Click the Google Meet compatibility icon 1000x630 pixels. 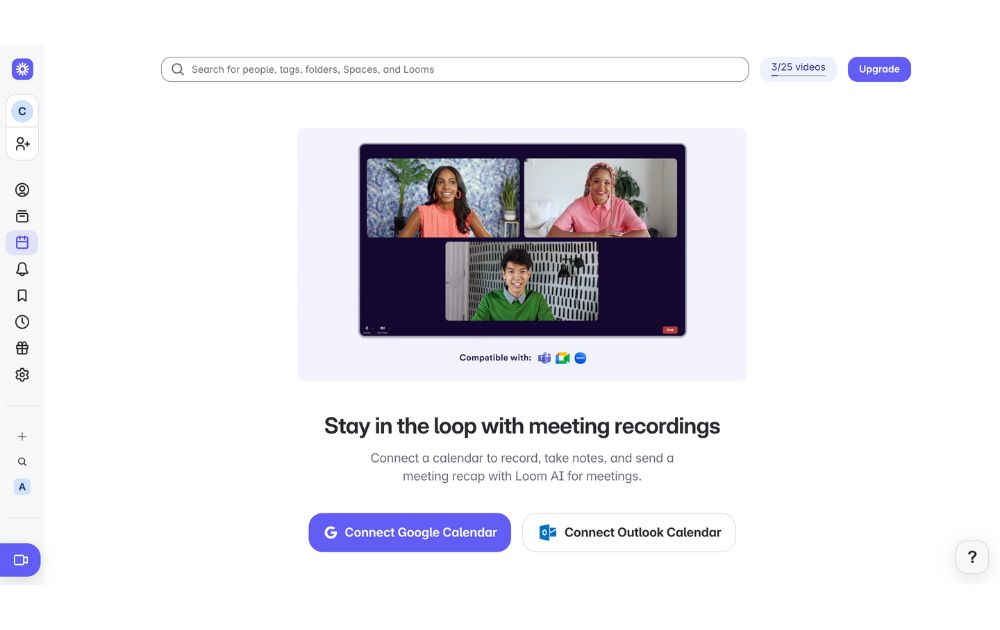point(562,358)
